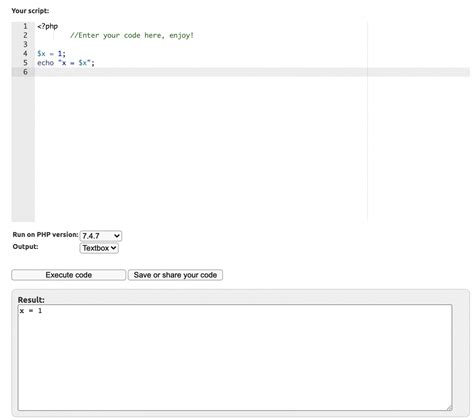Click the 'Your script:' label
The width and height of the screenshot is (474, 420).
tap(30, 11)
